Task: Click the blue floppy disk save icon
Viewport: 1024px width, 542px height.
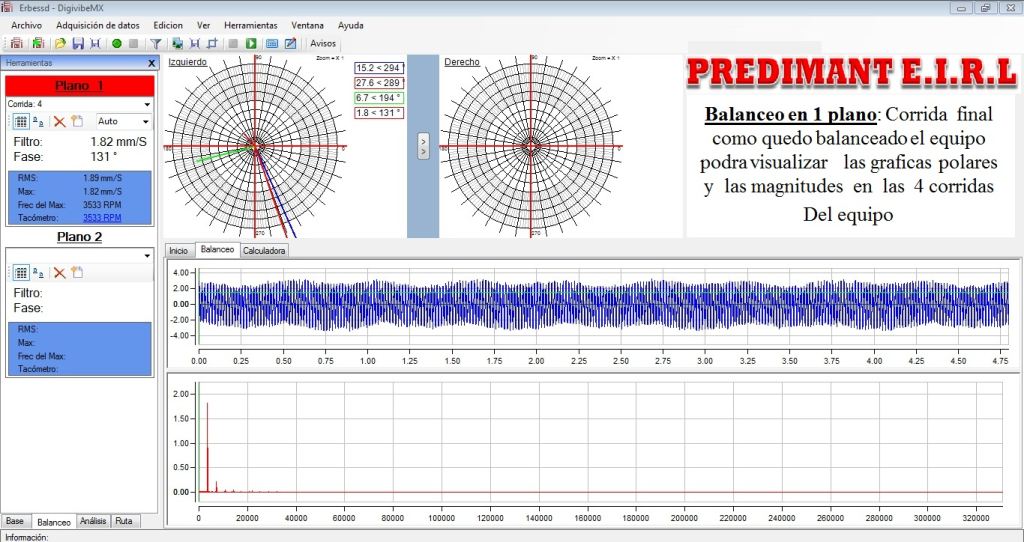Action: 77,44
